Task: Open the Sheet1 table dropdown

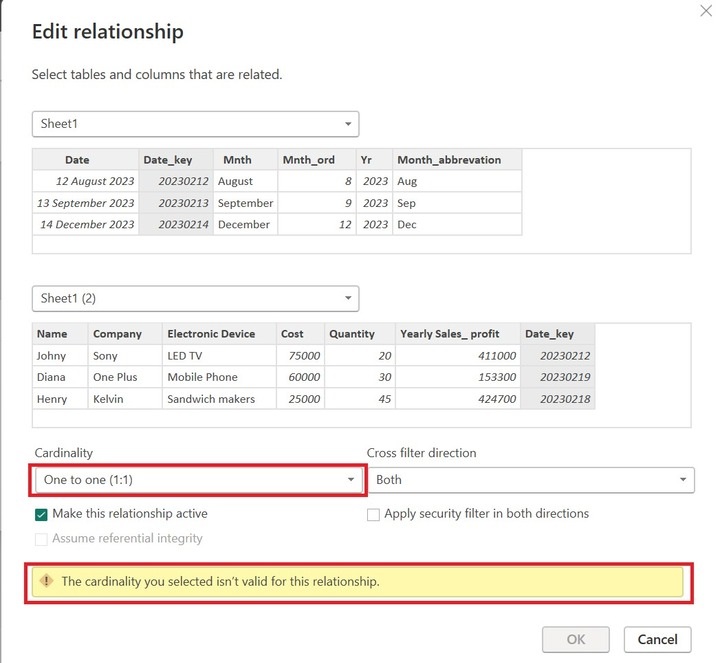Action: (195, 124)
